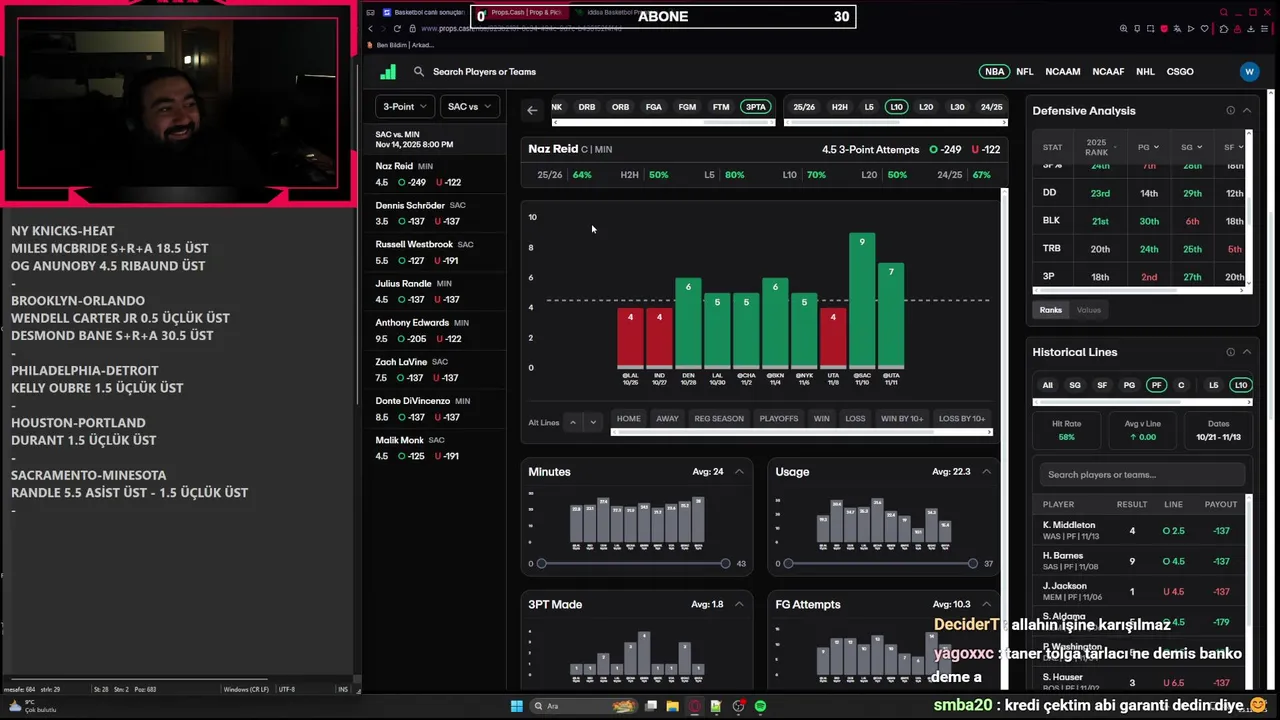Open the Opera browser taskbar icon
This screenshot has height=720, width=1280.
(694, 706)
